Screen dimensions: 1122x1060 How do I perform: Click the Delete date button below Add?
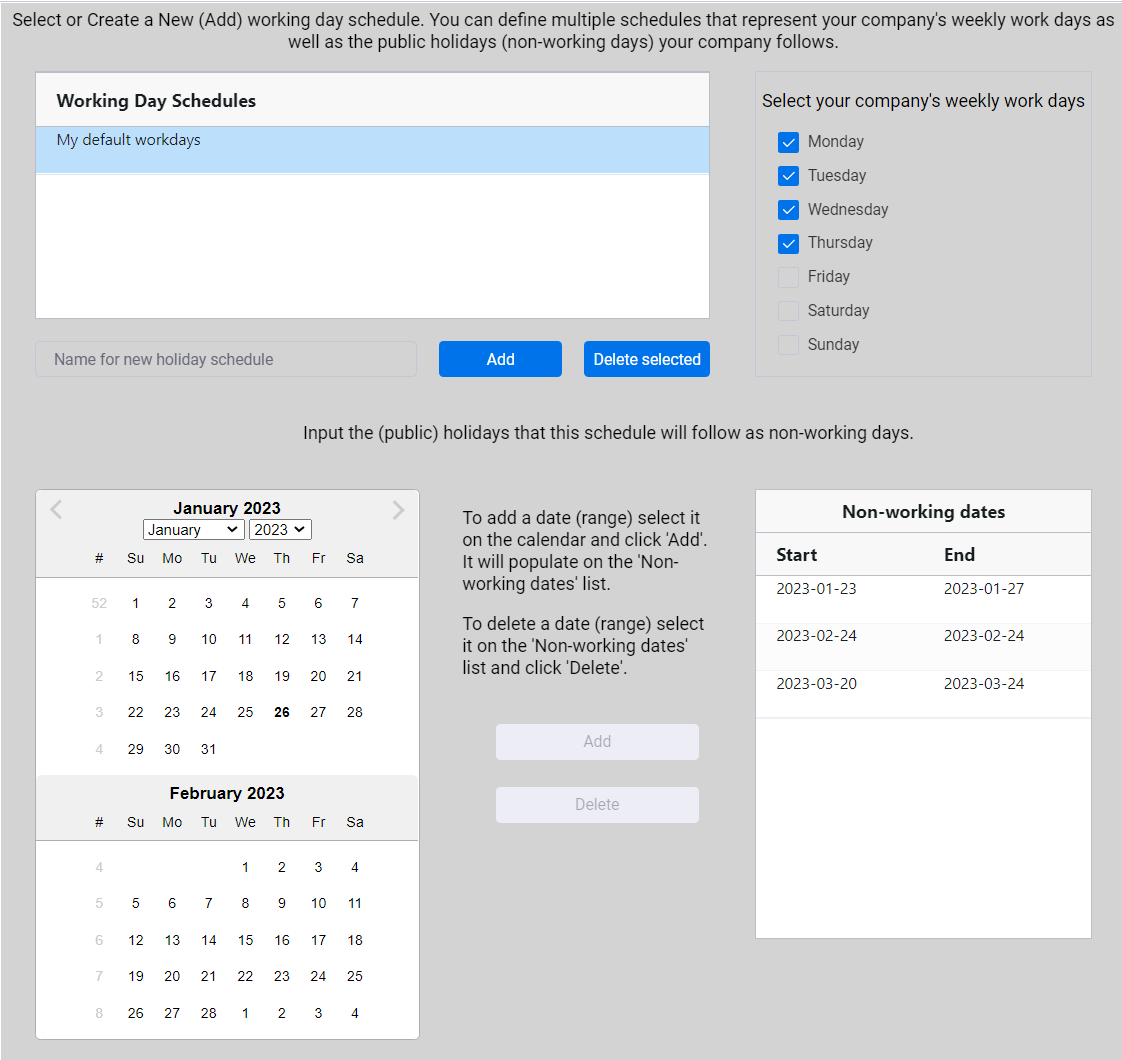click(x=597, y=805)
